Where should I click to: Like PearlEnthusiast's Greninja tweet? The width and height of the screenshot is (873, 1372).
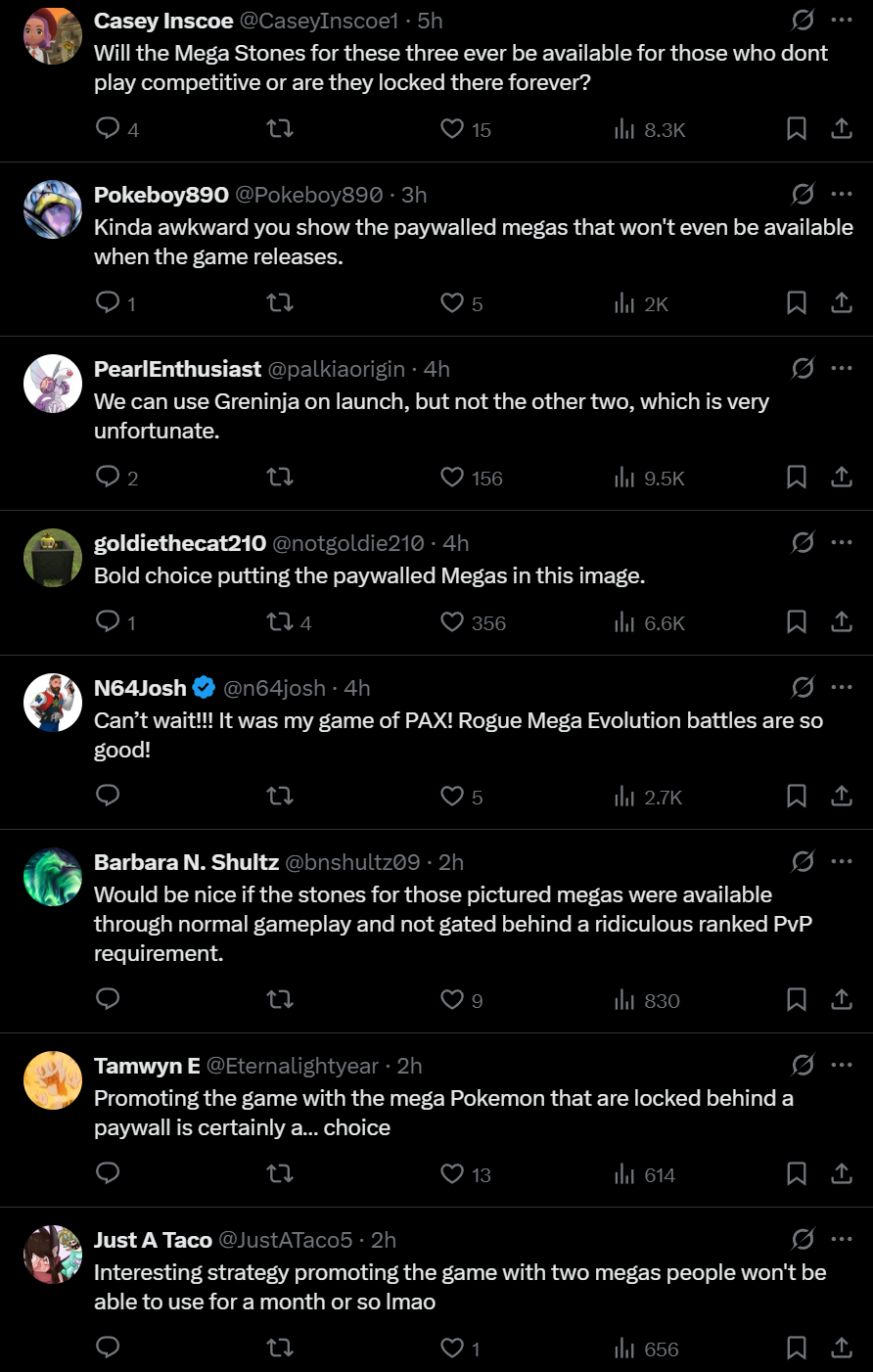pos(452,478)
